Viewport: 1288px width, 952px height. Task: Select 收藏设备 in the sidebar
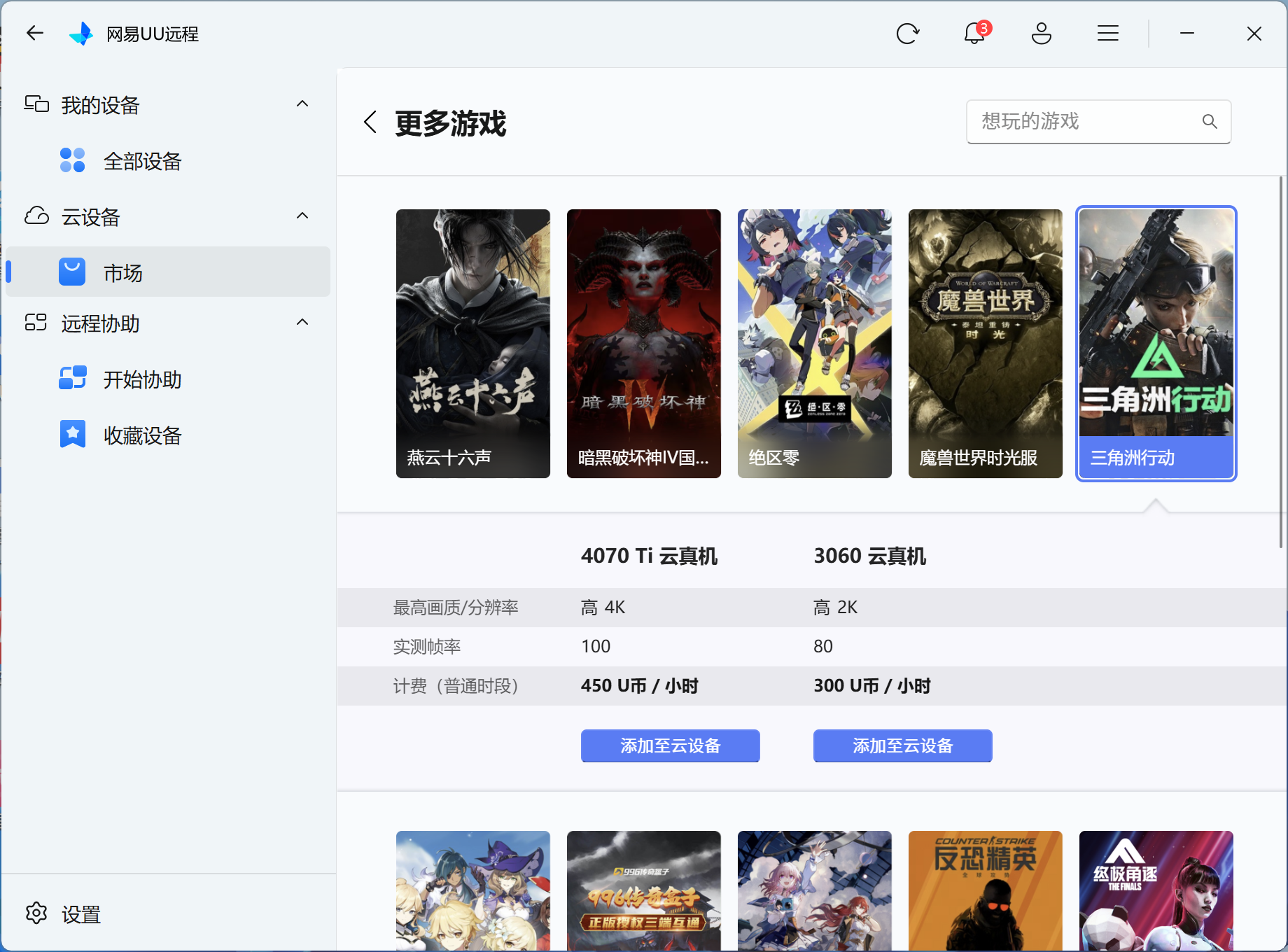click(x=167, y=435)
